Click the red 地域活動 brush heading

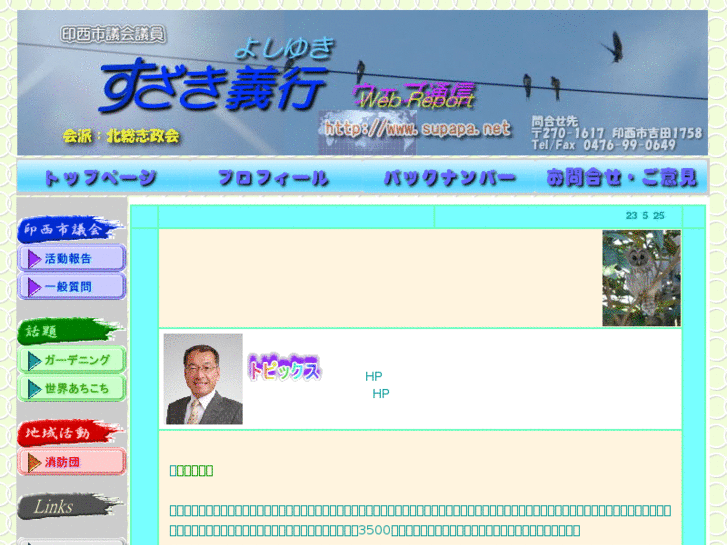point(70,432)
